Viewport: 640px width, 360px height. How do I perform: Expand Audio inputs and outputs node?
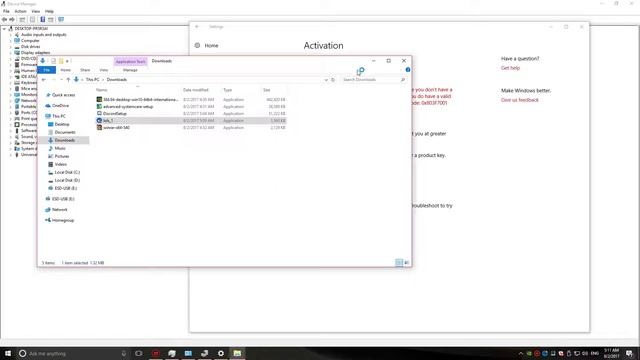[x=11, y=35]
